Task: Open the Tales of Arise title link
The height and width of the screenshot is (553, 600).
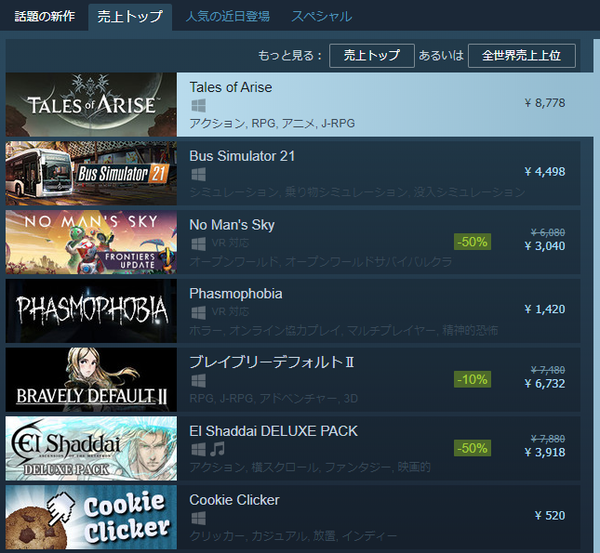Action: pos(231,87)
